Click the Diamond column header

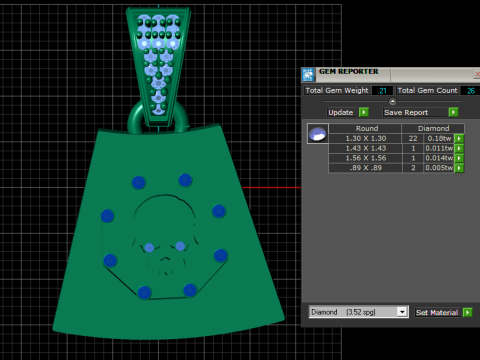click(433, 128)
